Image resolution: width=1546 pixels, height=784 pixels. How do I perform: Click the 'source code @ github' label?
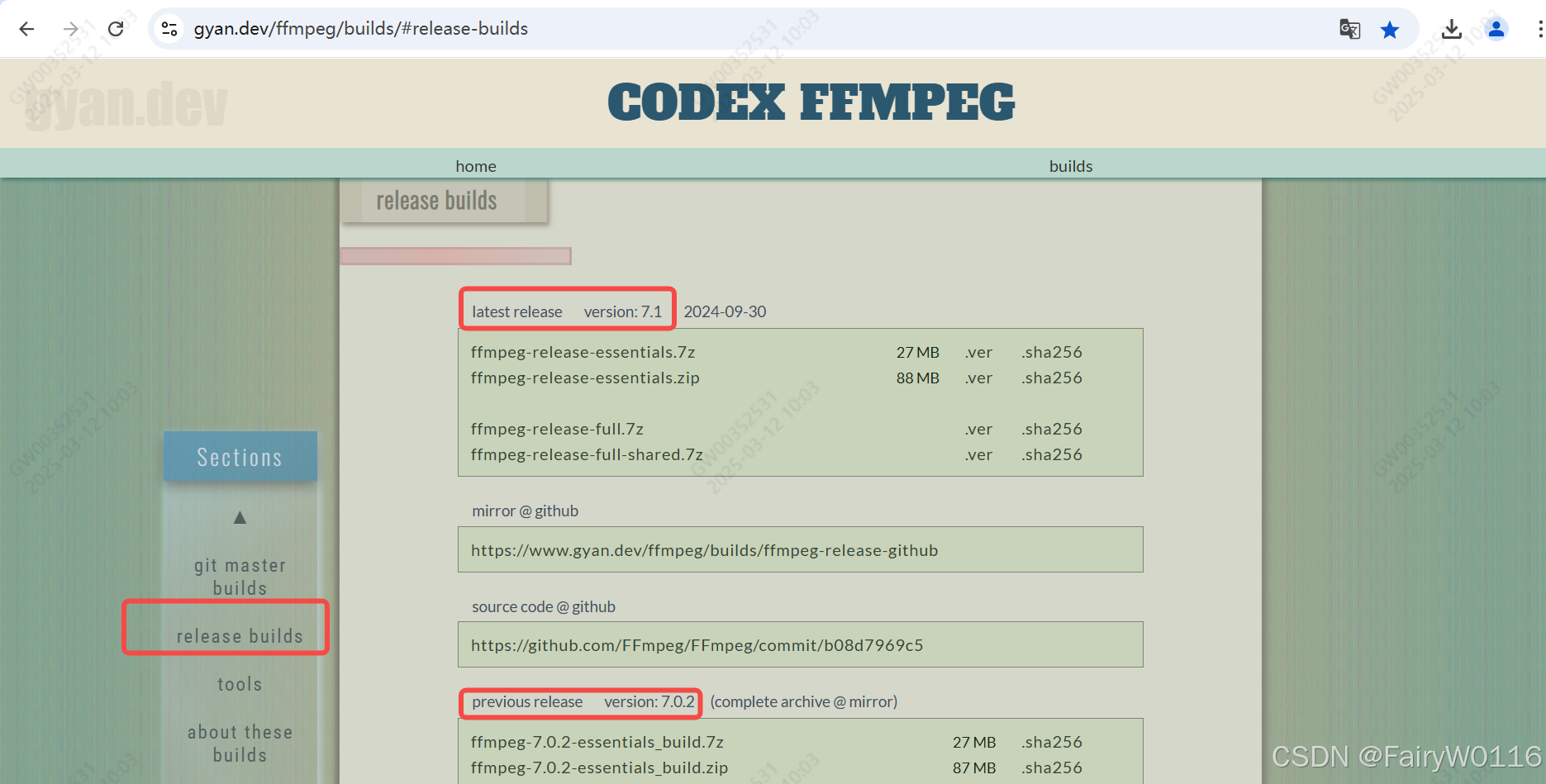pos(543,606)
